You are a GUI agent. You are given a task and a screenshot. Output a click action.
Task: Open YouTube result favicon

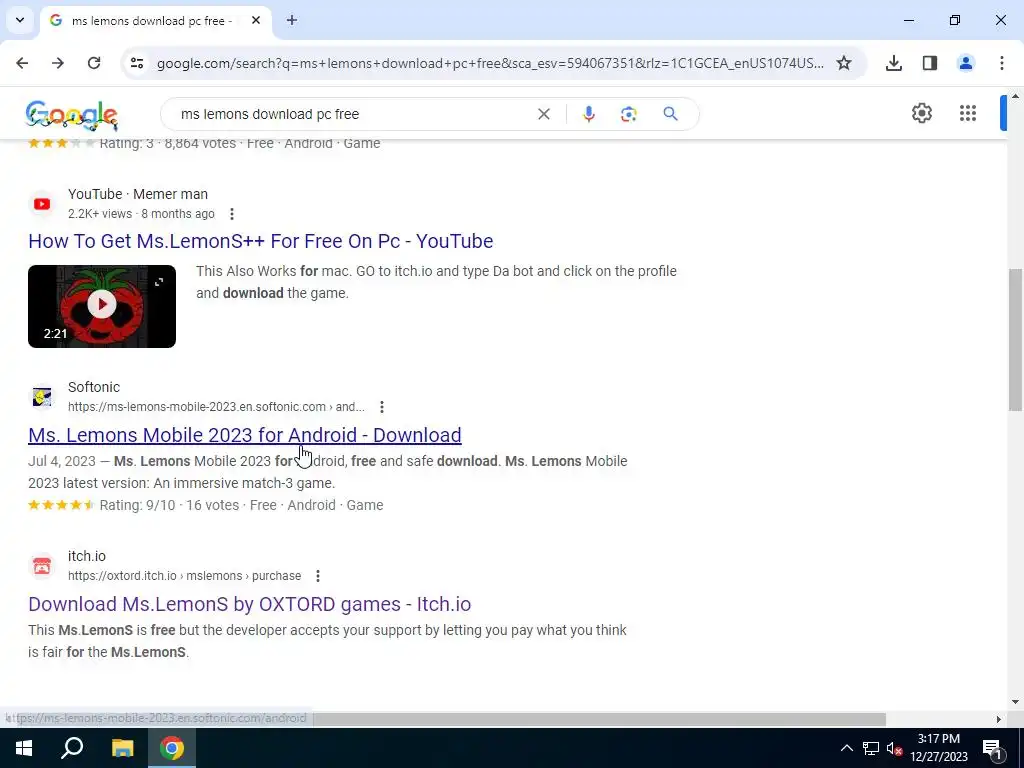pos(42,204)
